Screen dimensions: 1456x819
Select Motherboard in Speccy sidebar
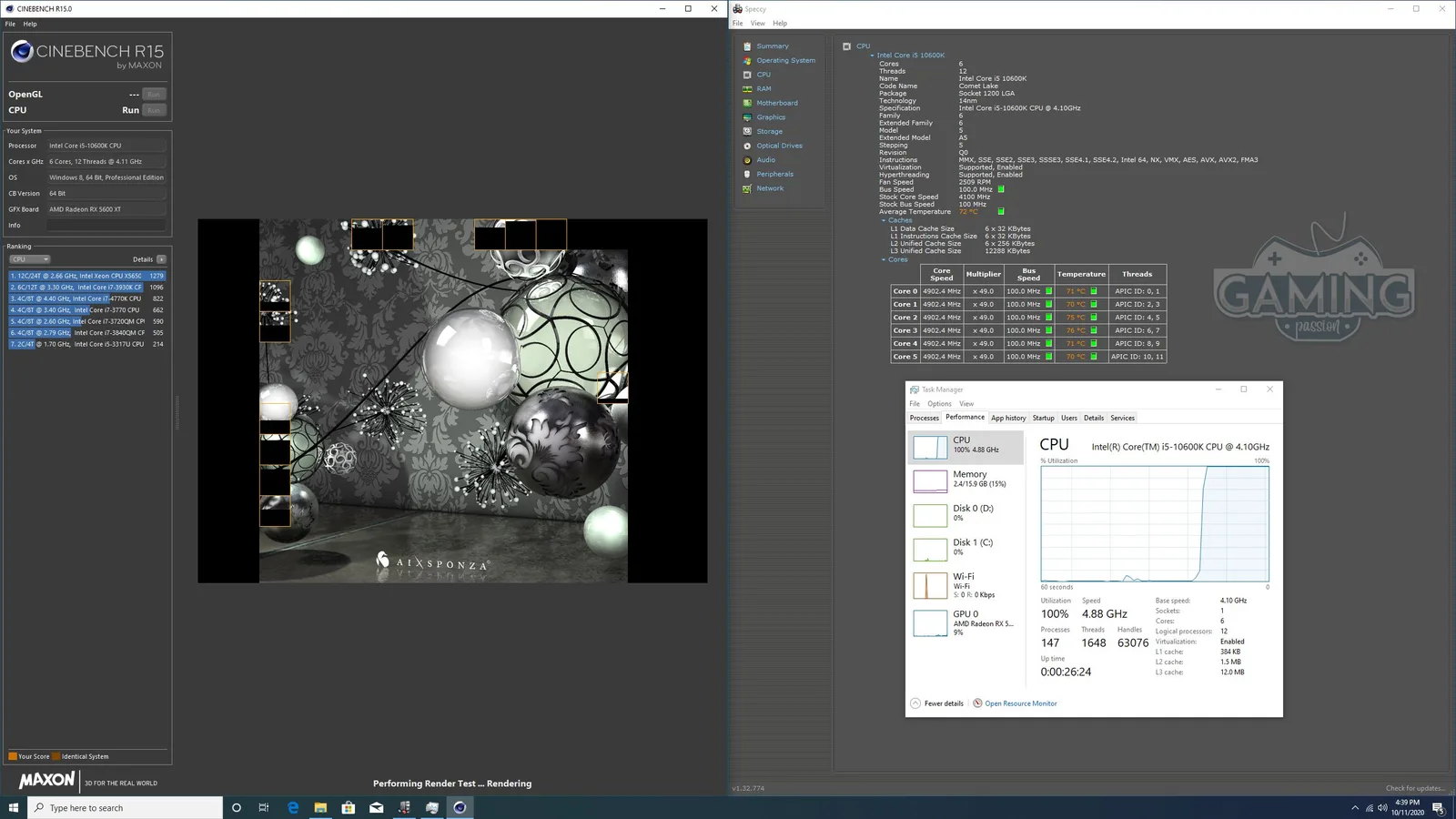(x=776, y=103)
